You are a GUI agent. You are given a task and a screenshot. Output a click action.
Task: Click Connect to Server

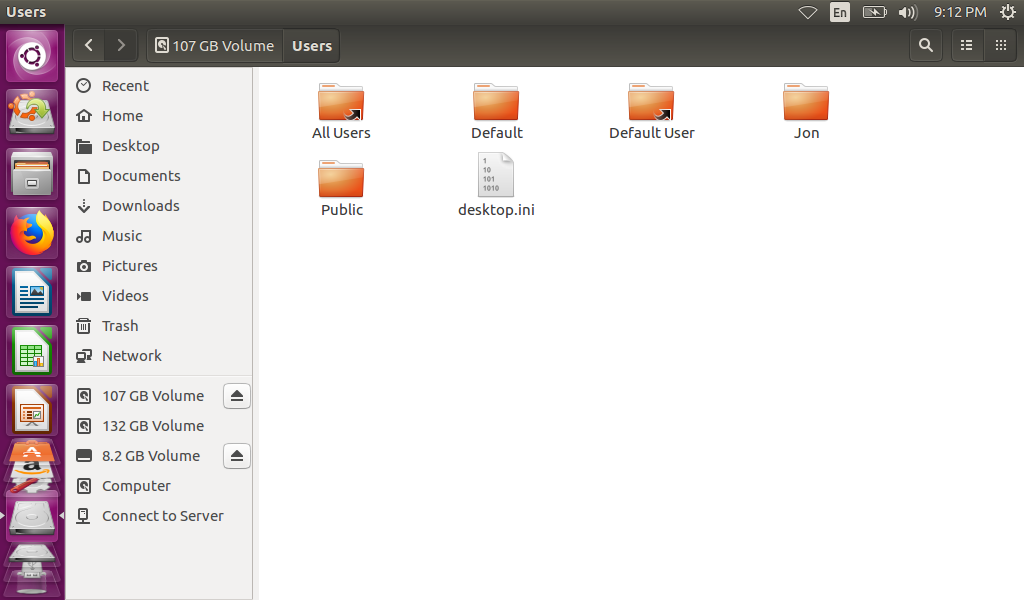162,516
